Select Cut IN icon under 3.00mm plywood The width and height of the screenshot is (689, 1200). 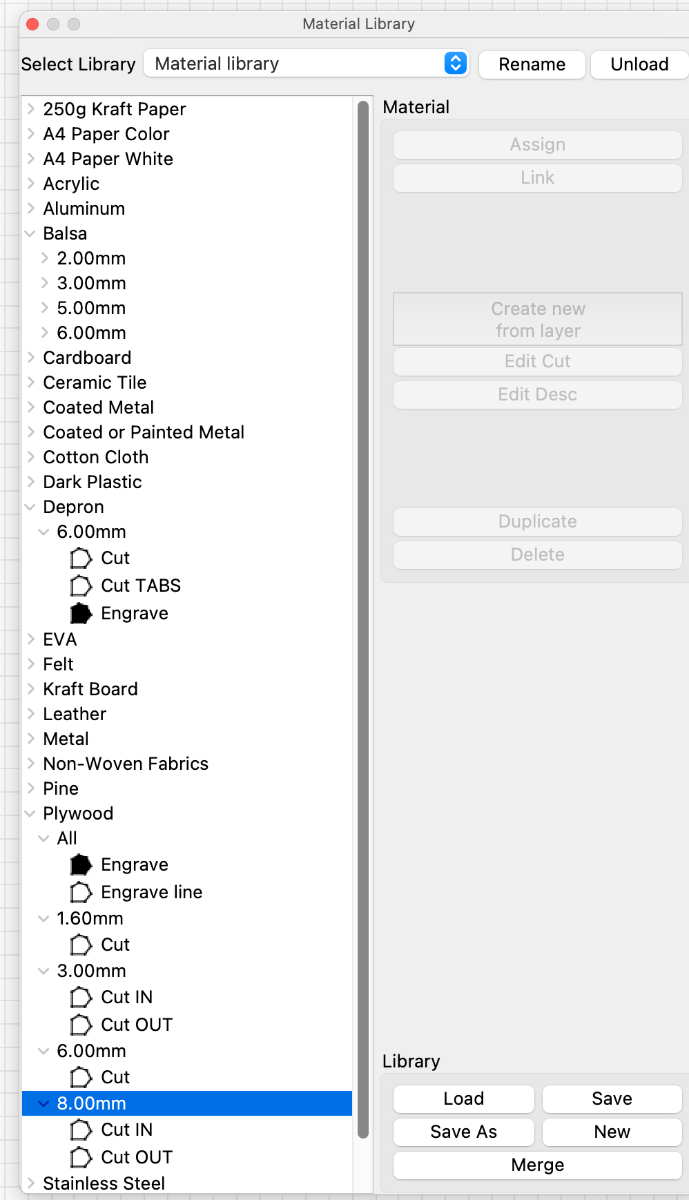[x=81, y=997]
